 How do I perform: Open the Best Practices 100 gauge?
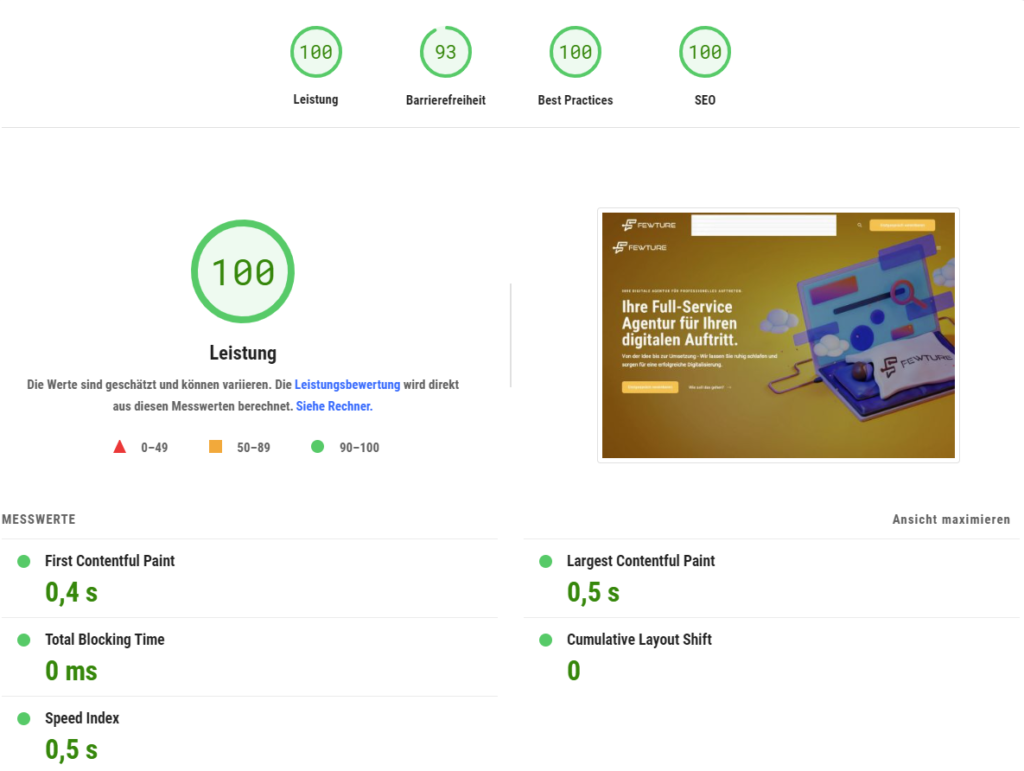(575, 52)
